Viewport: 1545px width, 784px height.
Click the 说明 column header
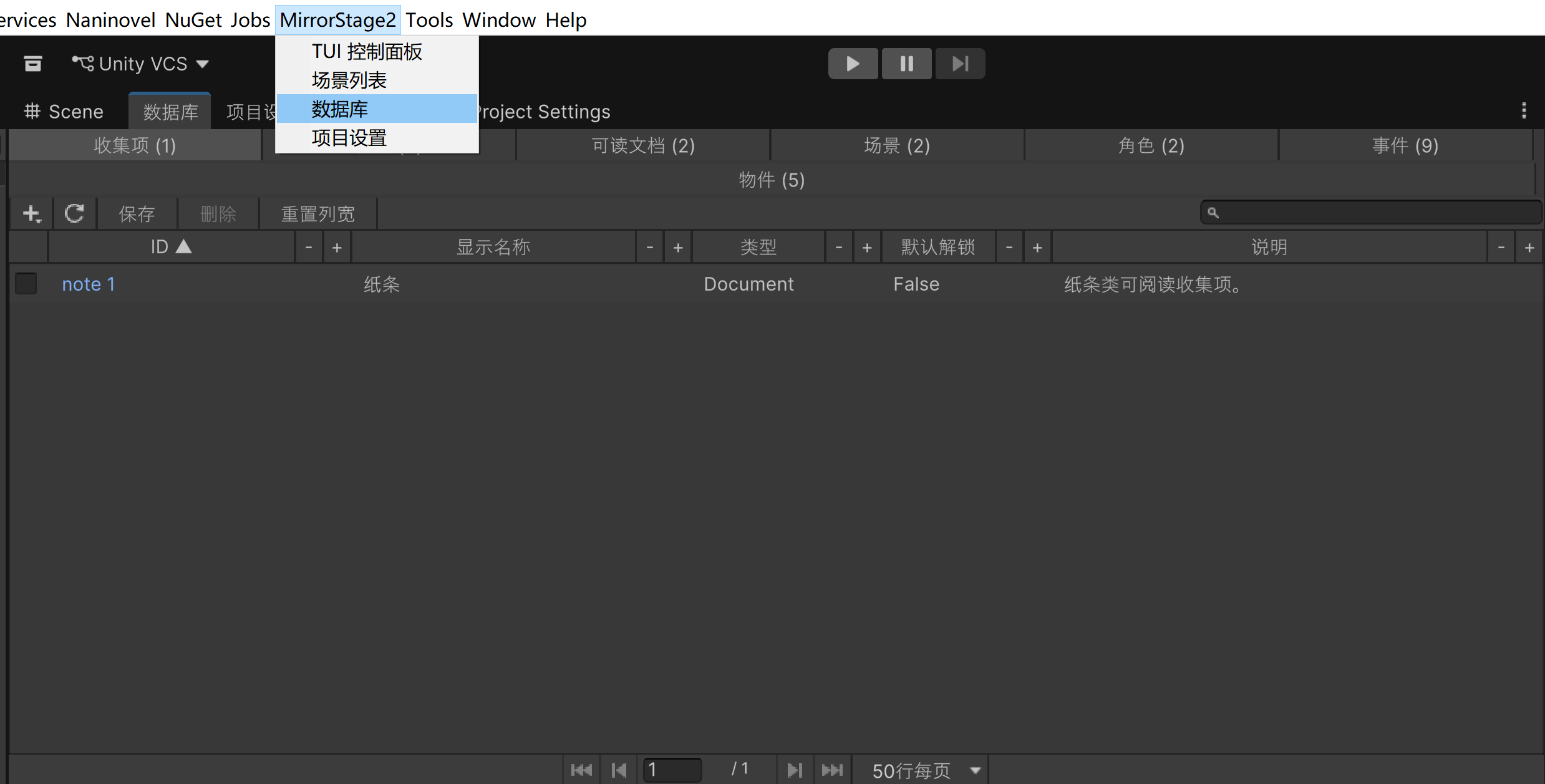tap(1269, 247)
